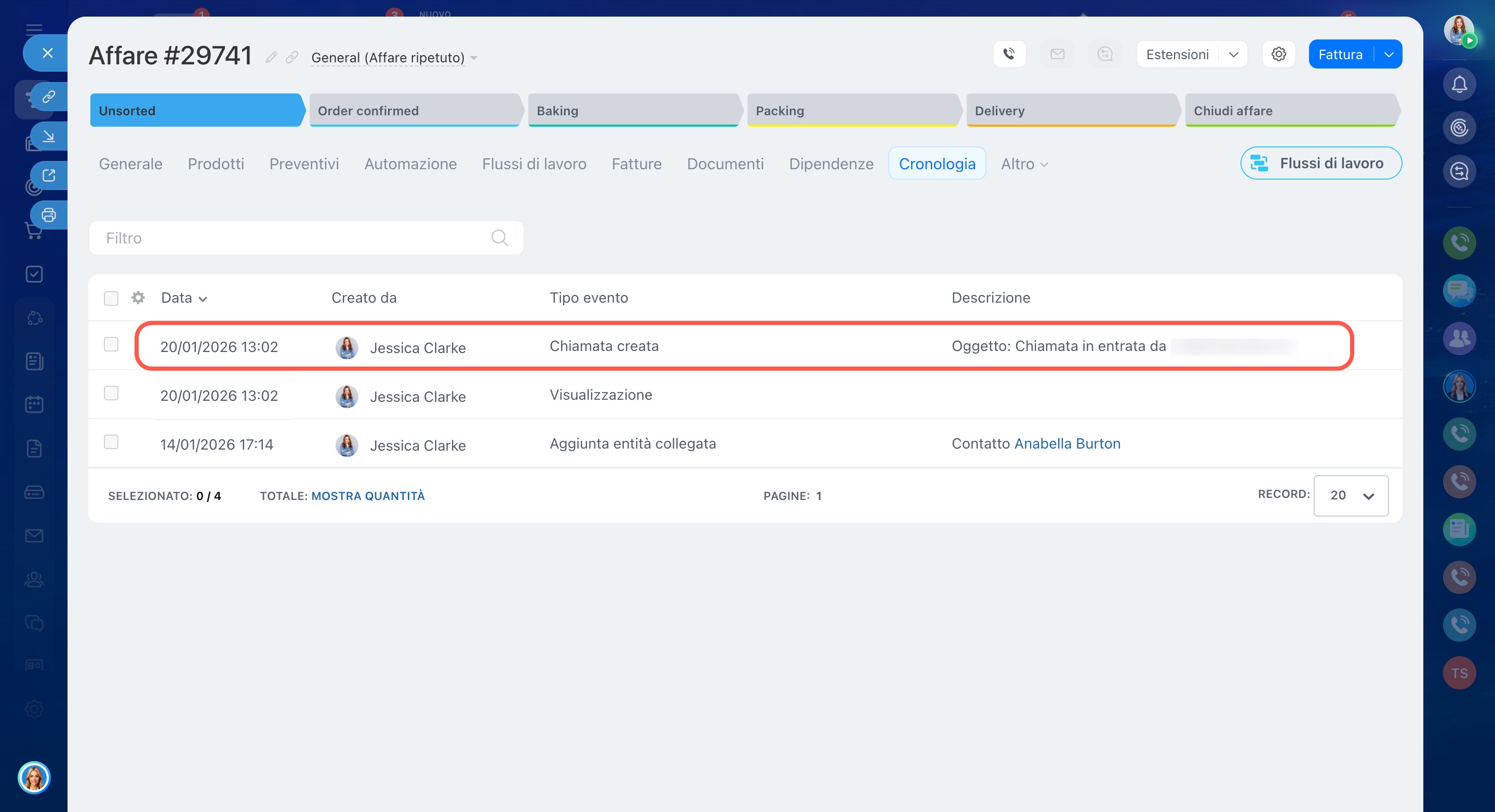Open the Anabella Burton contact link
Viewport: 1495px width, 812px height.
coord(1066,444)
